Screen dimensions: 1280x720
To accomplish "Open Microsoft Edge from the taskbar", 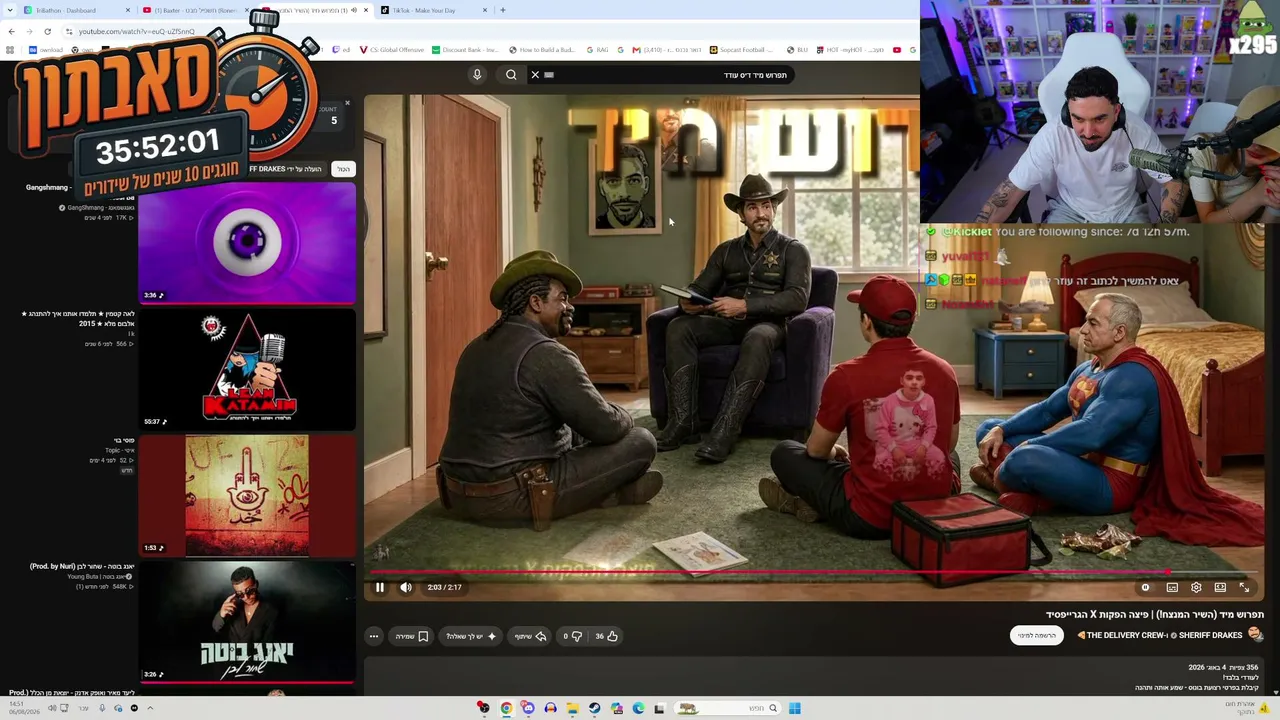I will (x=638, y=708).
